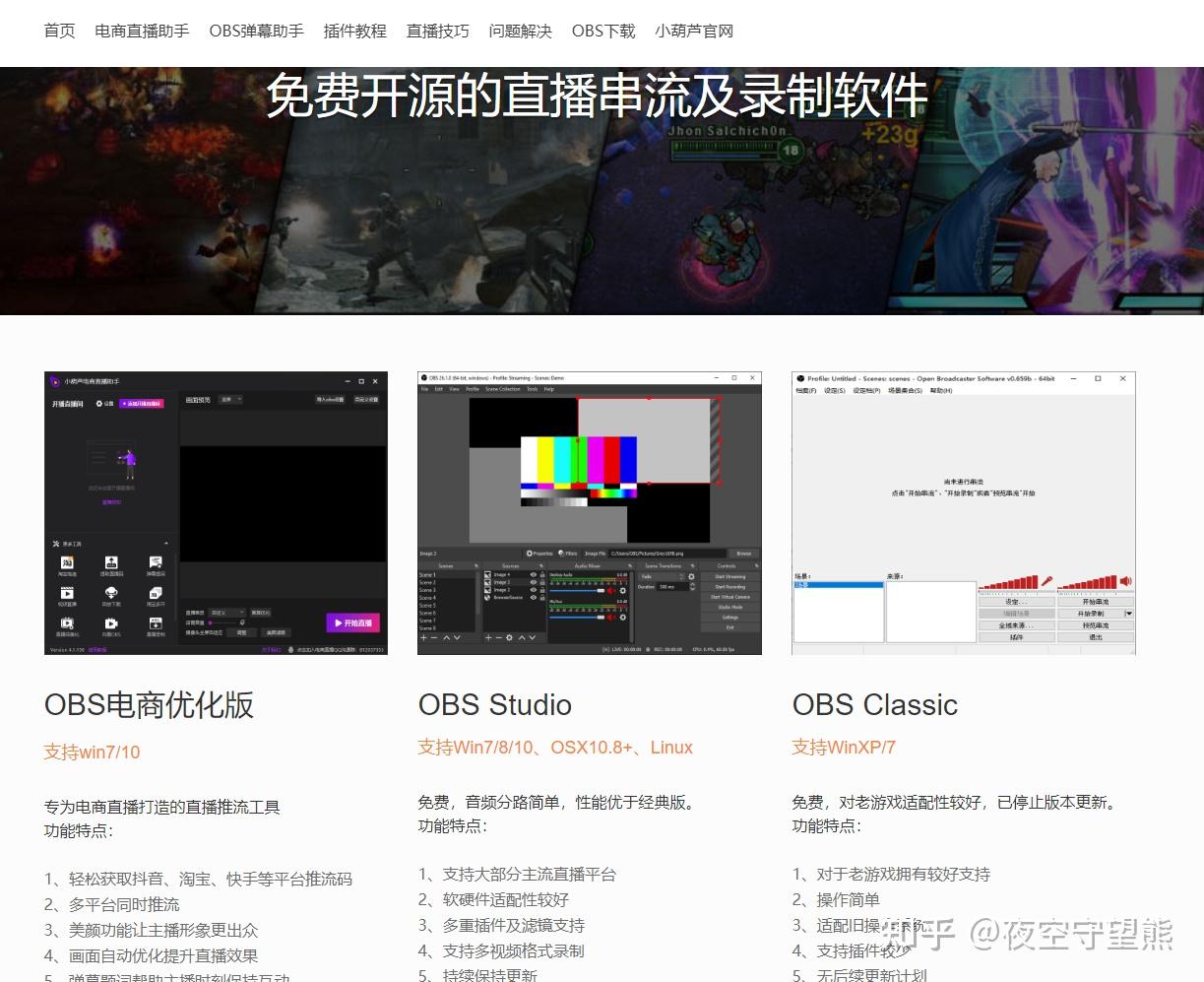The image size is (1204, 982).
Task: Open the 电商直播助手 navigation item
Action: tap(142, 31)
